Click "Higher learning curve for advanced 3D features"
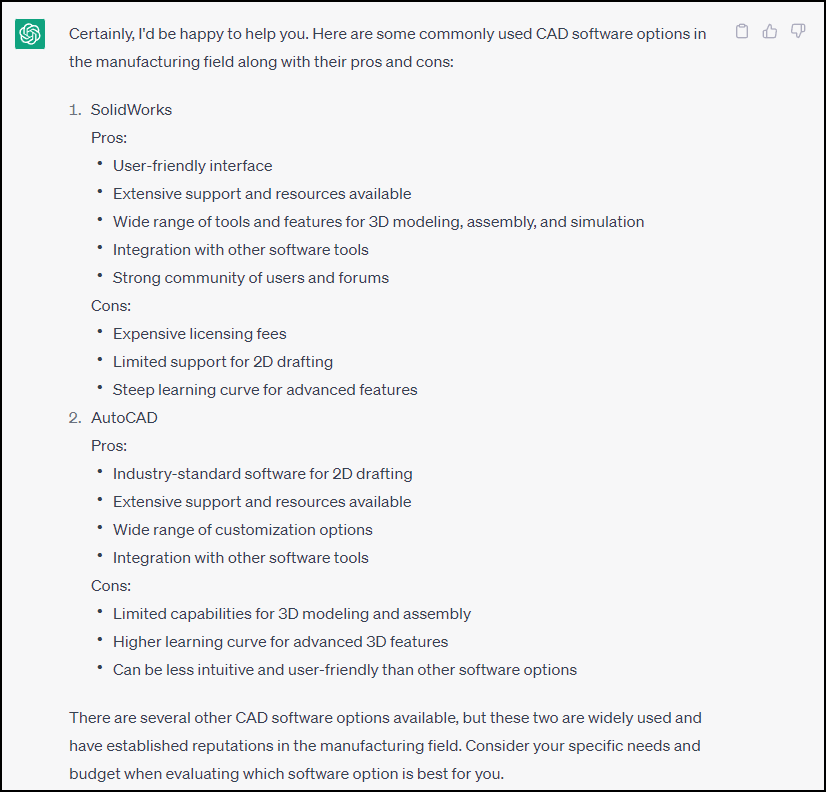 click(280, 642)
